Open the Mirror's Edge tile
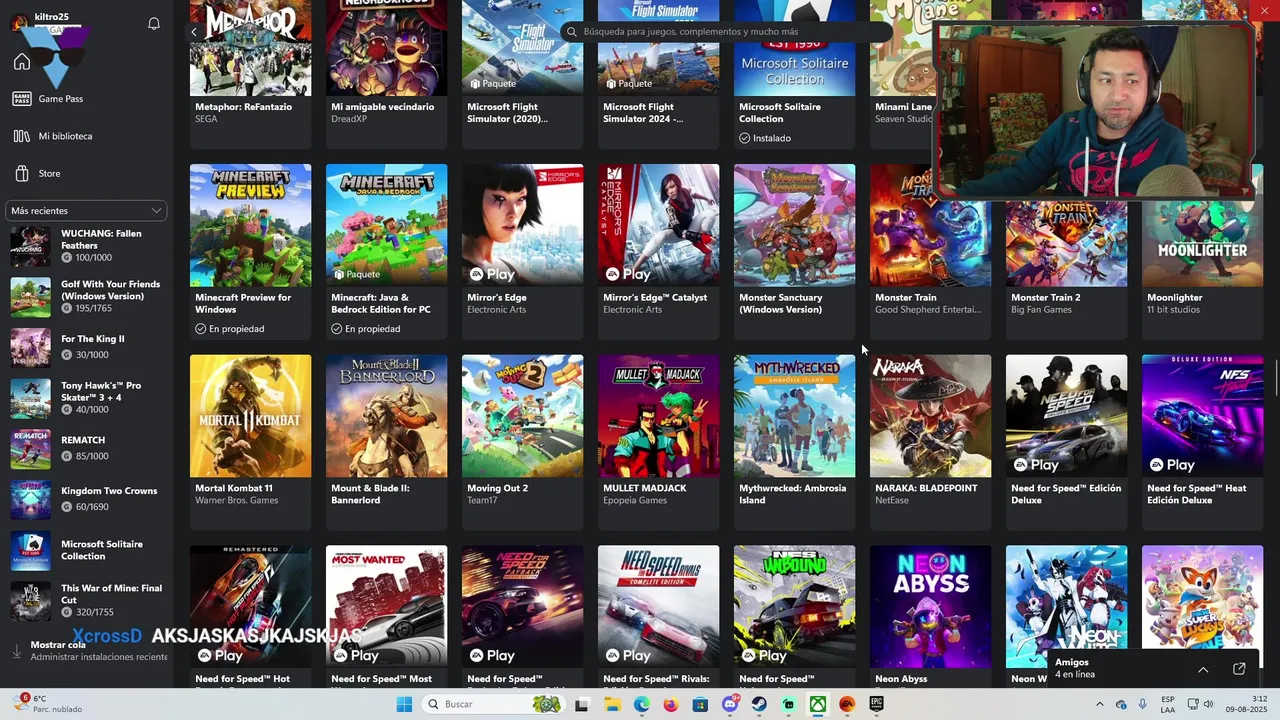Screen dimensions: 1280x720 click(x=522, y=250)
